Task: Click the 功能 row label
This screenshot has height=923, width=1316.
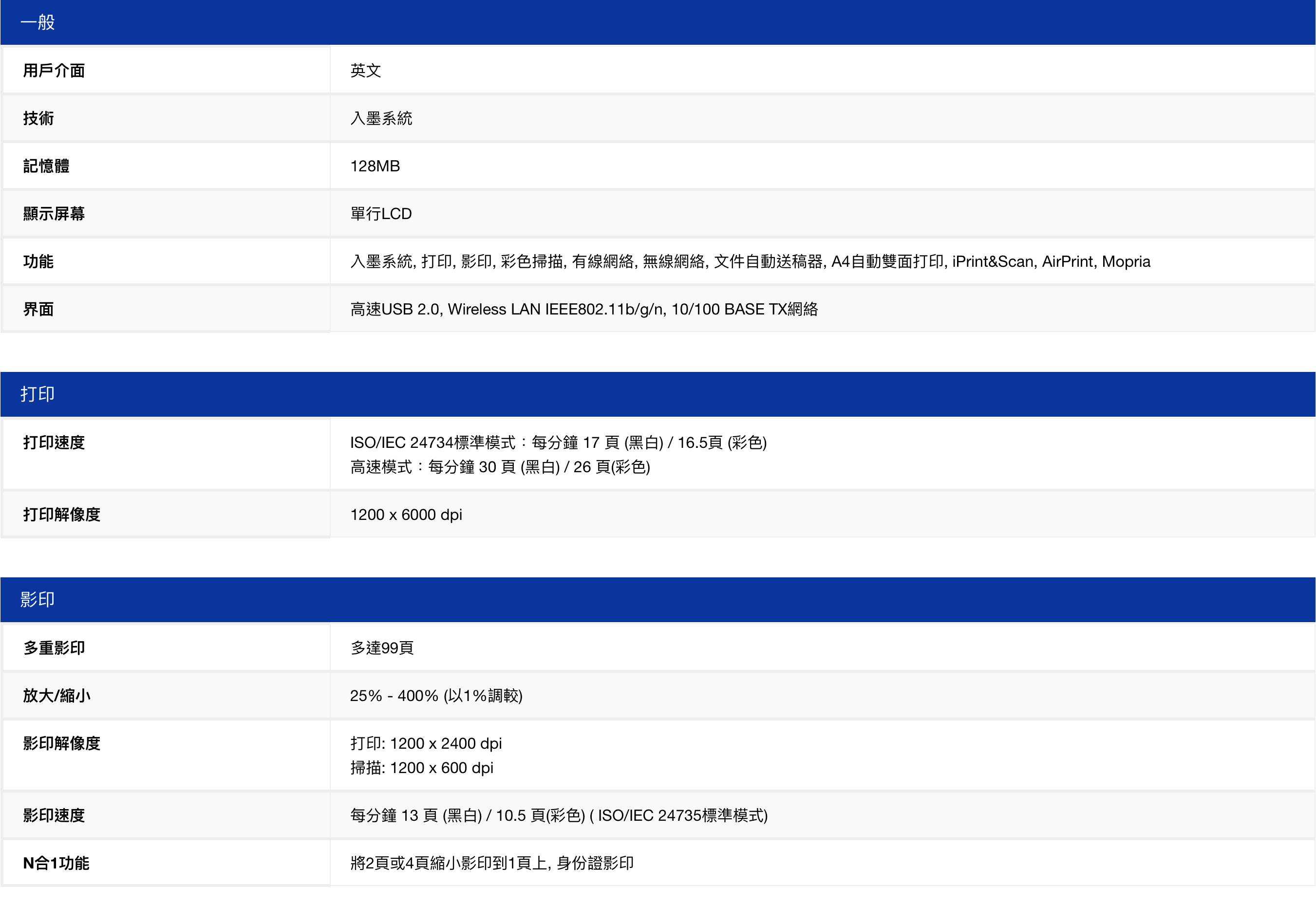Action: [38, 261]
